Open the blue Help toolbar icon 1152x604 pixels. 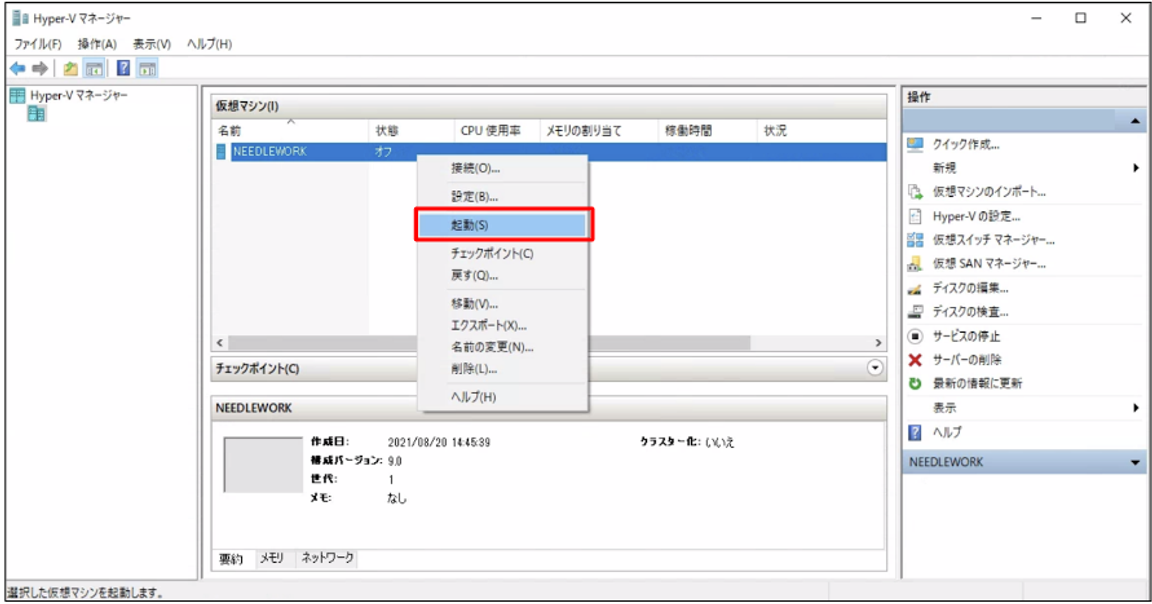pos(123,68)
